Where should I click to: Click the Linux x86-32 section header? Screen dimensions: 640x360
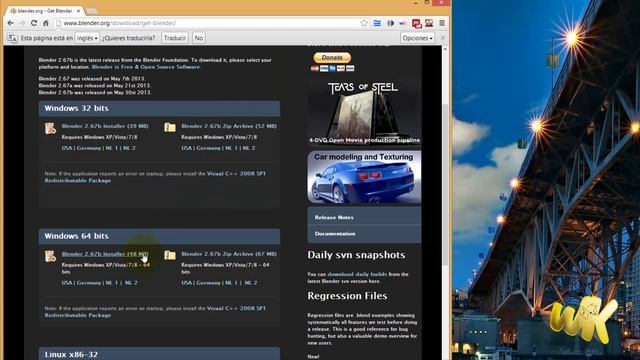coord(159,354)
